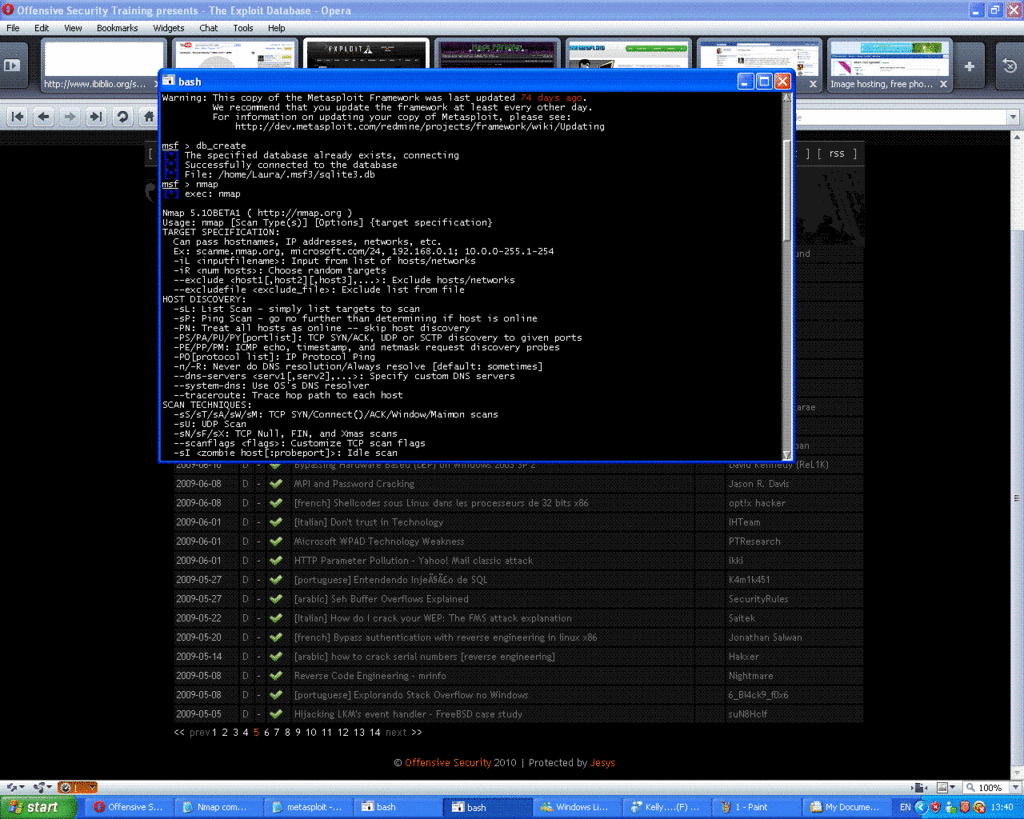This screenshot has width=1024, height=819.
Task: Click the green checkmark on 2009-05-05 row
Action: [276, 715]
